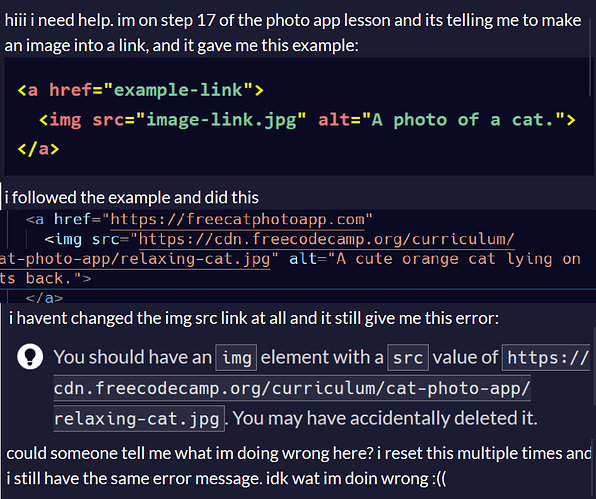
Task: Click the cdn.freecodecamp.org code line in the error
Action: 292,388
